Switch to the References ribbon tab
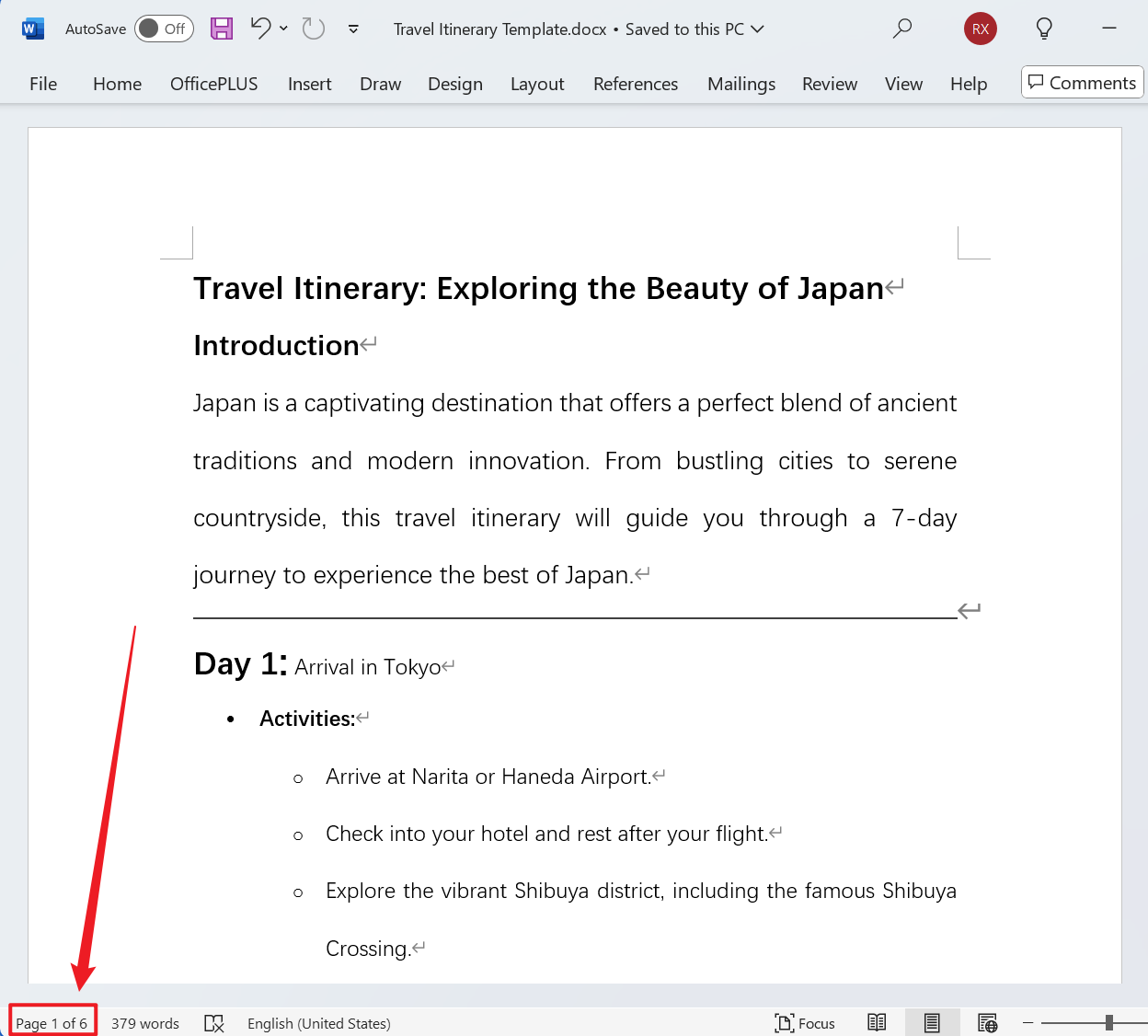The width and height of the screenshot is (1148, 1036). tap(635, 83)
